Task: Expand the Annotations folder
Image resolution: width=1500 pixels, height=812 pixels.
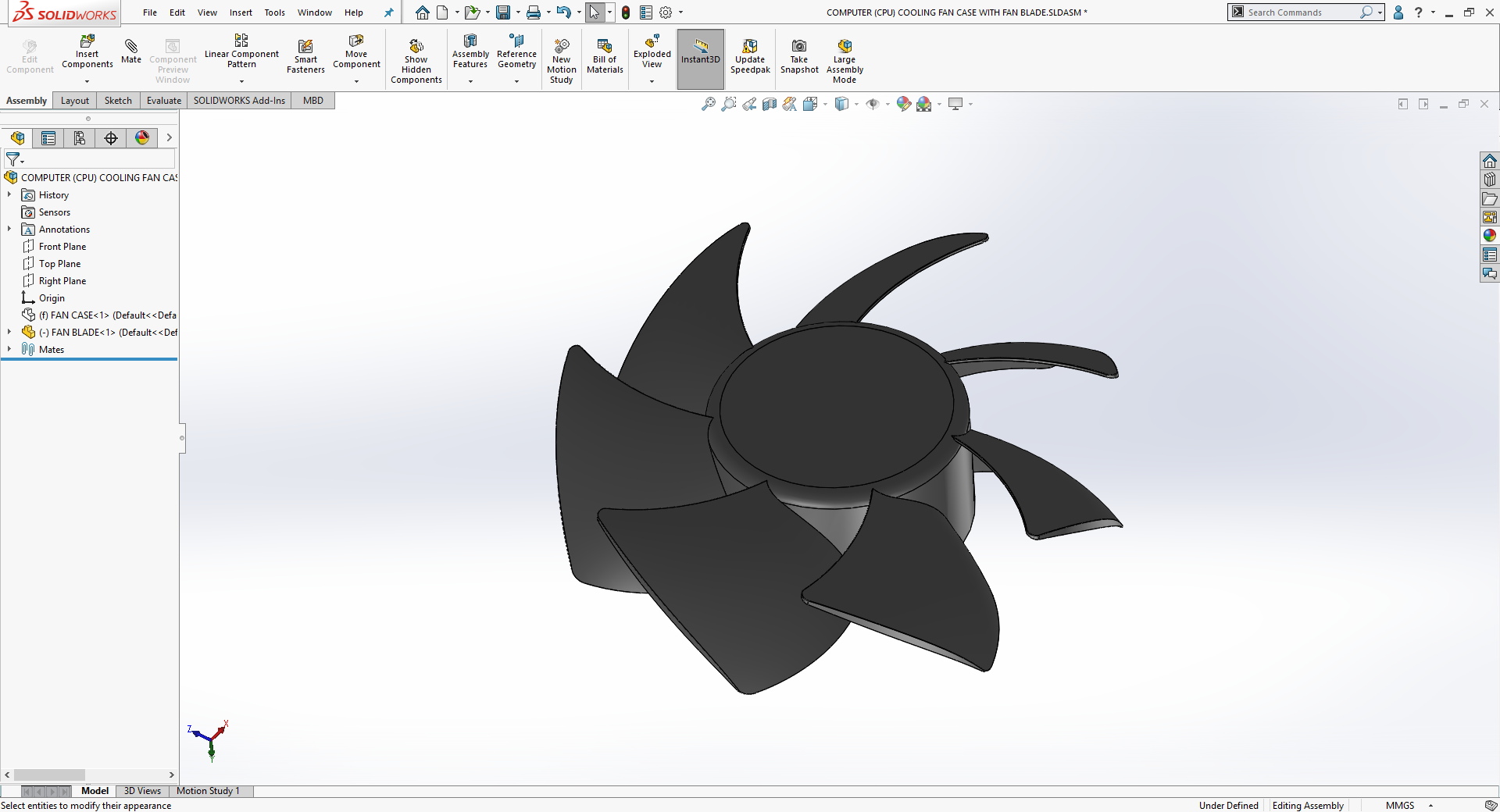Action: point(9,229)
